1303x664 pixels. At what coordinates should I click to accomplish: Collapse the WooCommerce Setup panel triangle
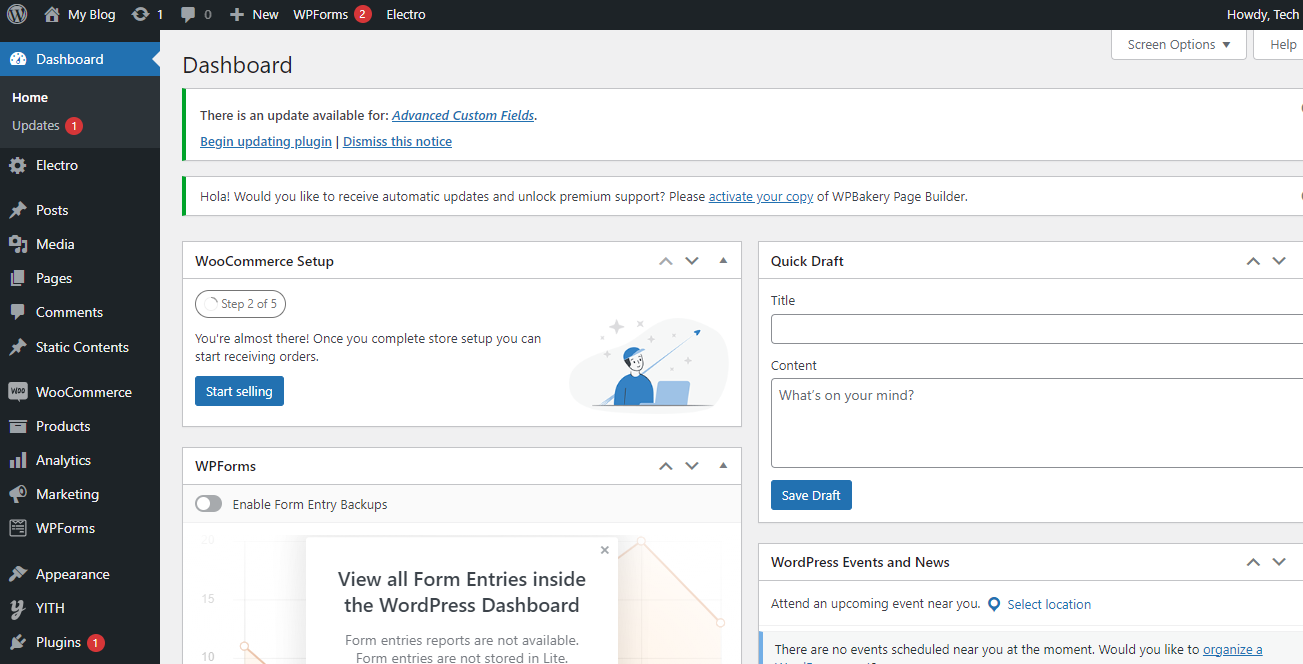tap(723, 261)
